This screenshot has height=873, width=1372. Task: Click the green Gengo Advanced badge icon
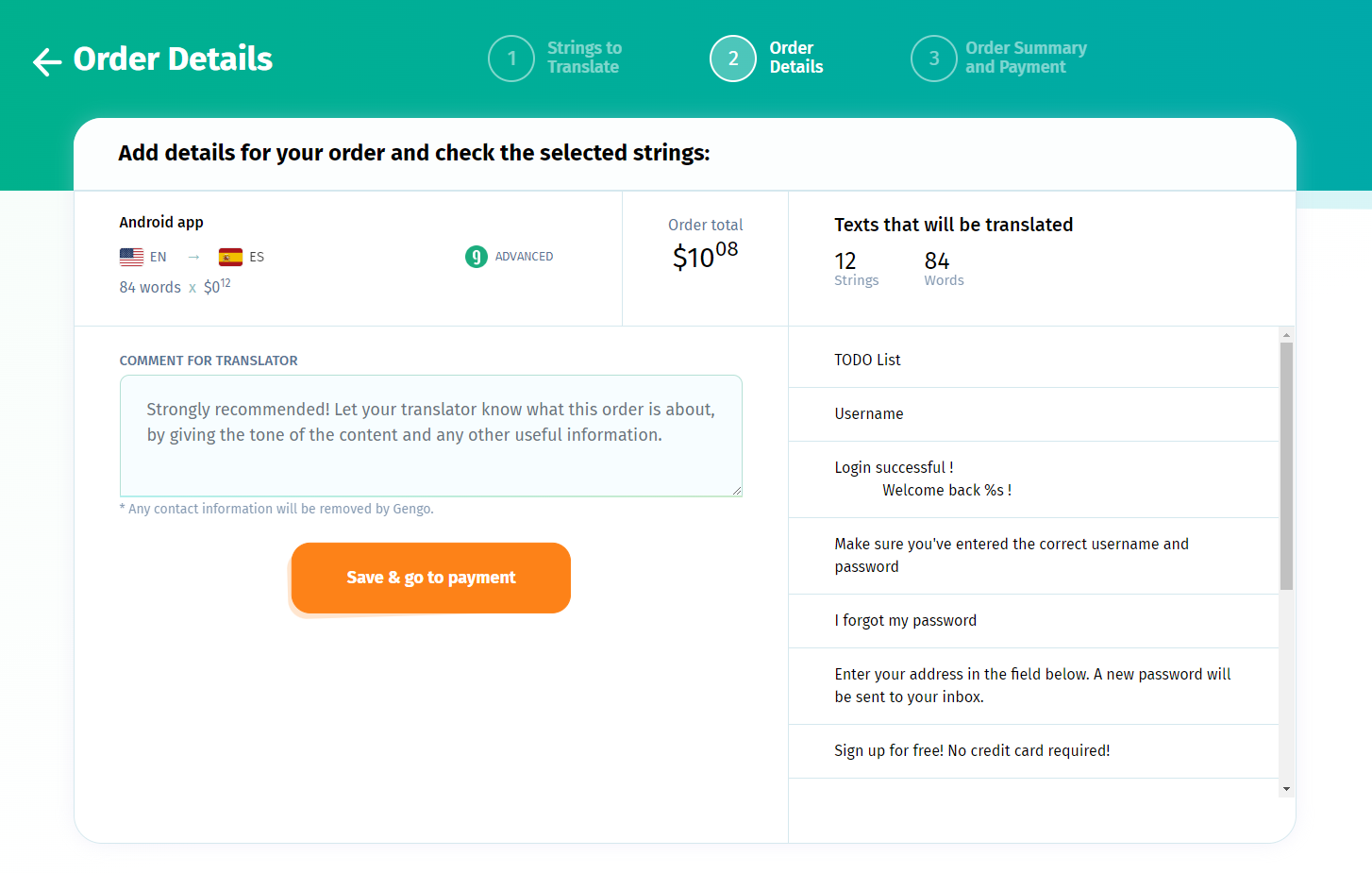(x=477, y=257)
